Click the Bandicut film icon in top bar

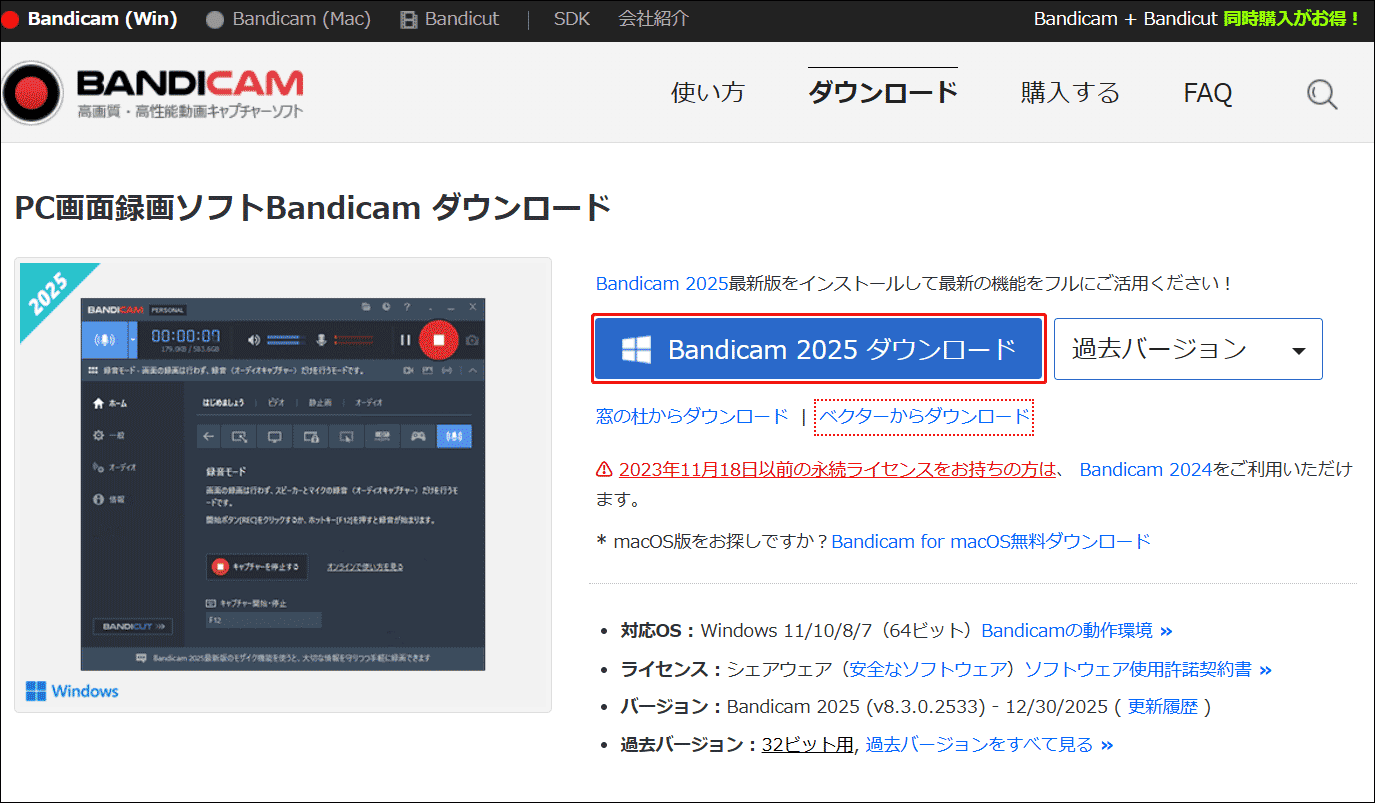(408, 20)
